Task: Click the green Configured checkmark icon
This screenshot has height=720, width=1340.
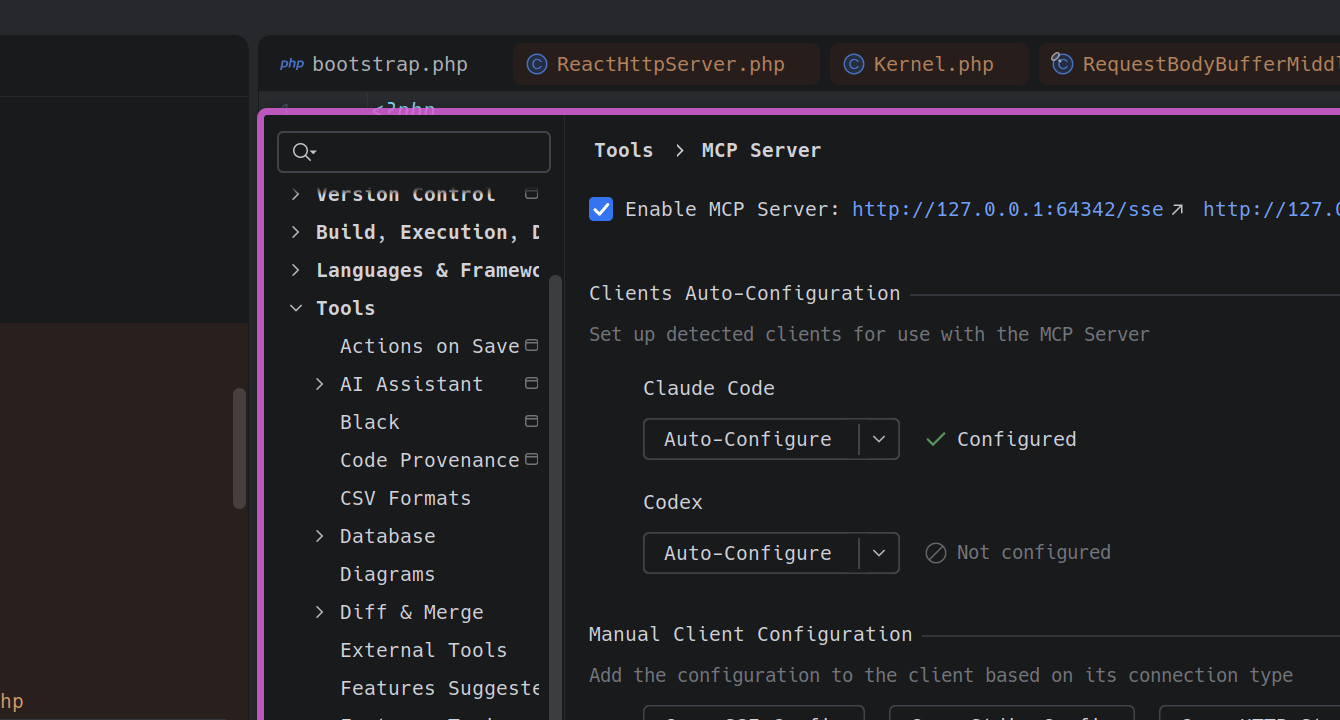Action: tap(935, 439)
